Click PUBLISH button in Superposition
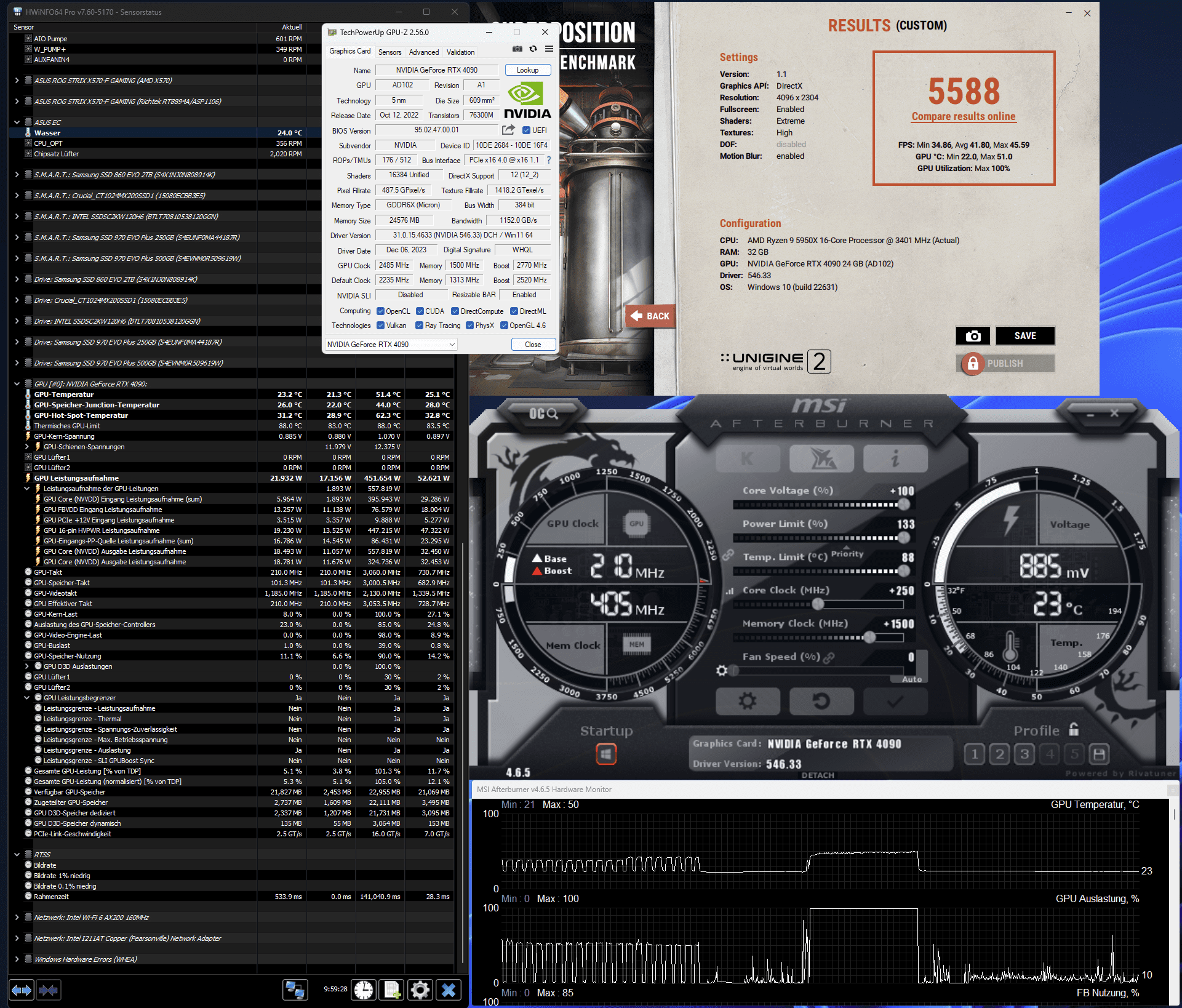 (x=1005, y=364)
